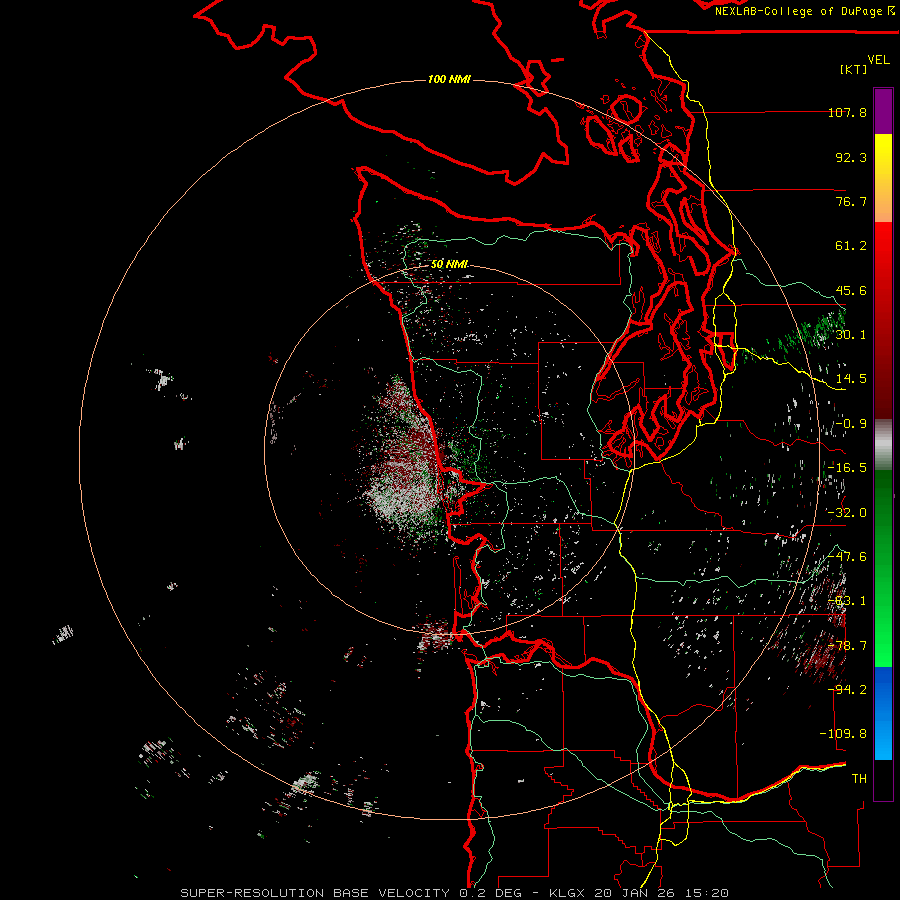Click the TH legend label
Image resolution: width=900 pixels, height=900 pixels.
coord(859,779)
